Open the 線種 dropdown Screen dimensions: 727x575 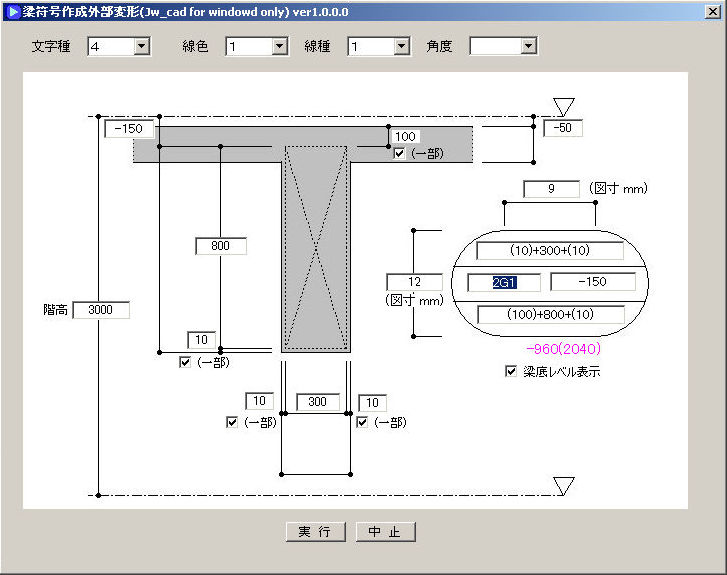tap(401, 46)
